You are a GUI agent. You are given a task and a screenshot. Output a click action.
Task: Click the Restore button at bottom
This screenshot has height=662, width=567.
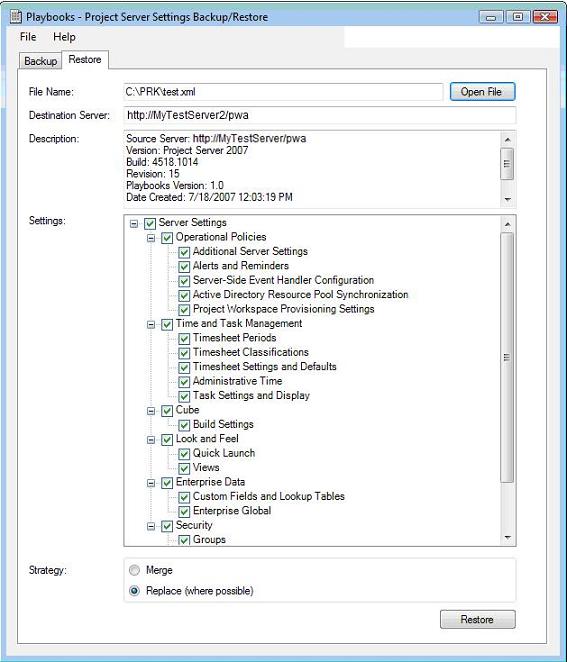[x=477, y=619]
